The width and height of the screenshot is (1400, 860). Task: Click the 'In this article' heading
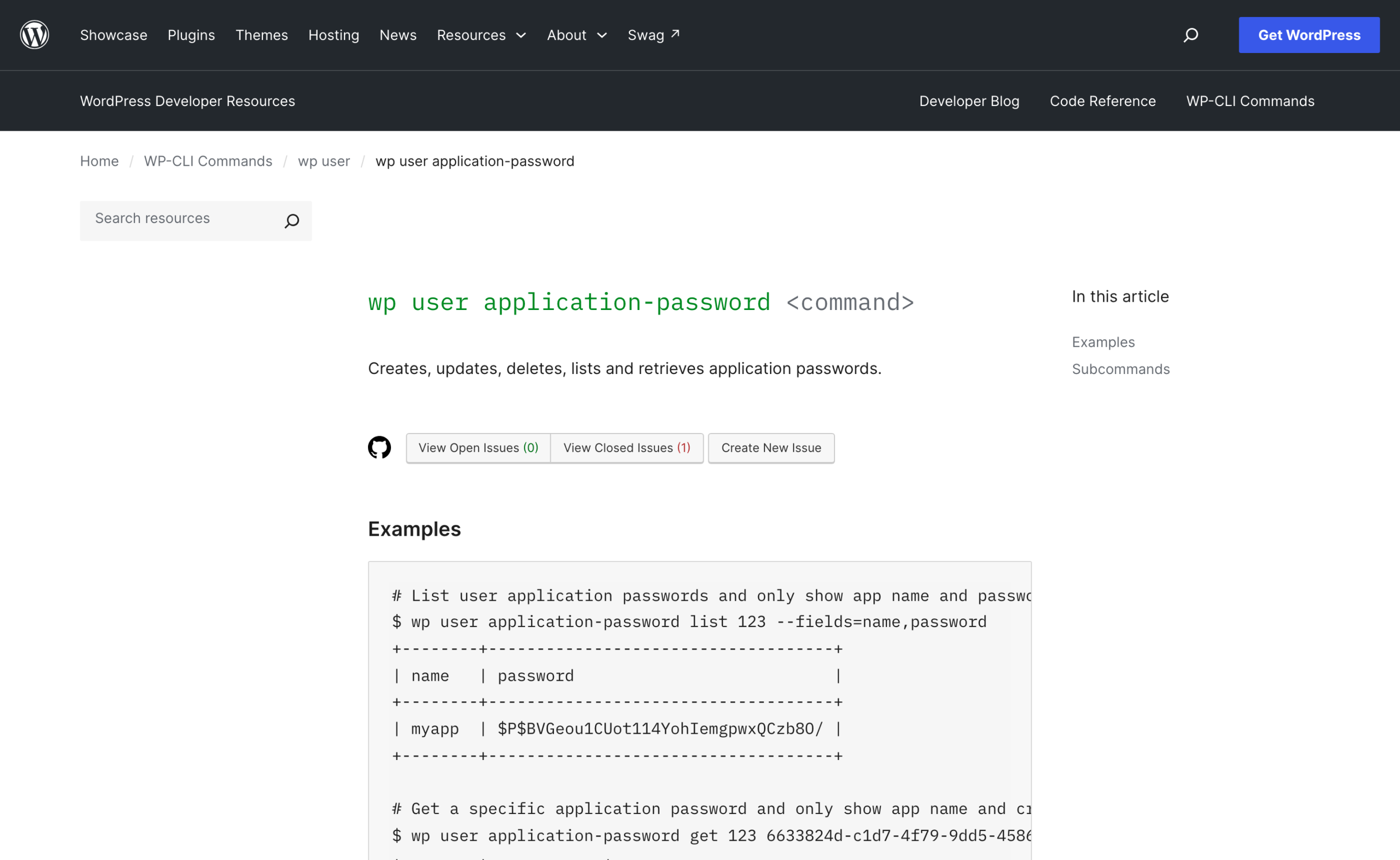pyautogui.click(x=1121, y=297)
